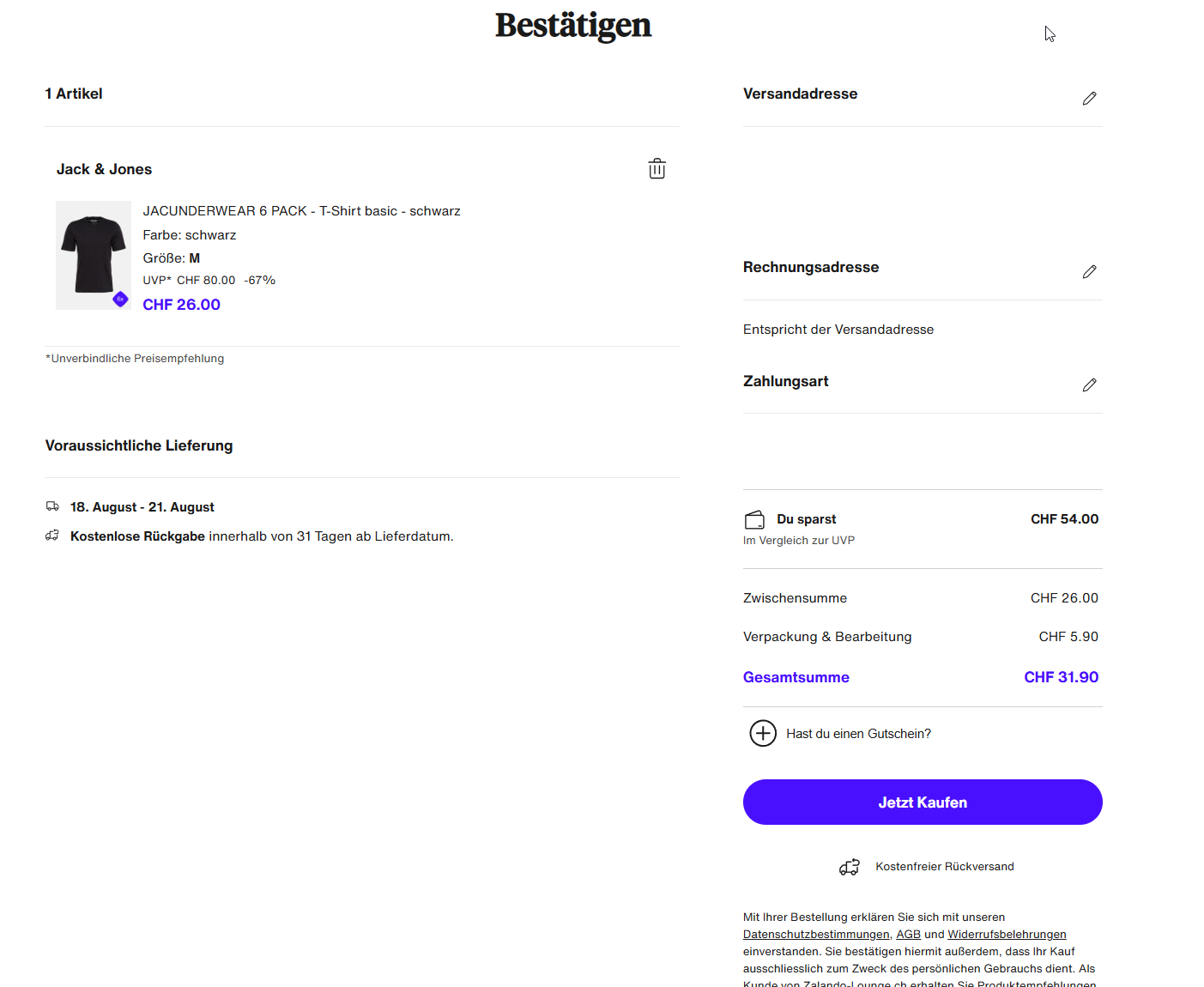
Task: Open the Datenschutzbestimmungen link
Action: point(816,935)
